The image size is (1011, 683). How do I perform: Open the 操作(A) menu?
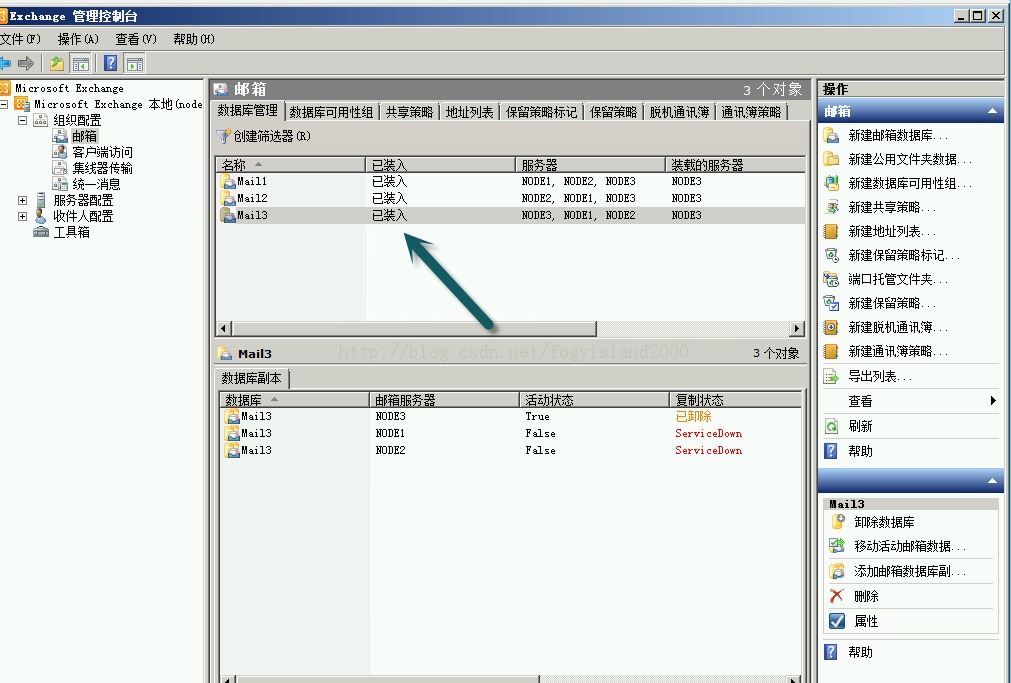coord(78,39)
